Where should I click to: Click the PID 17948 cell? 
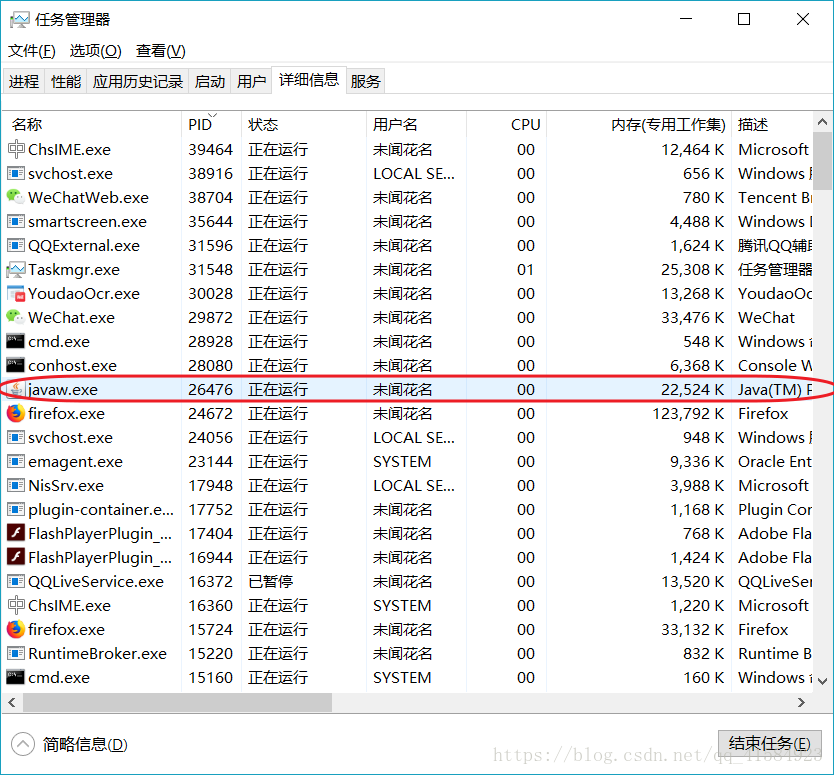[211, 485]
